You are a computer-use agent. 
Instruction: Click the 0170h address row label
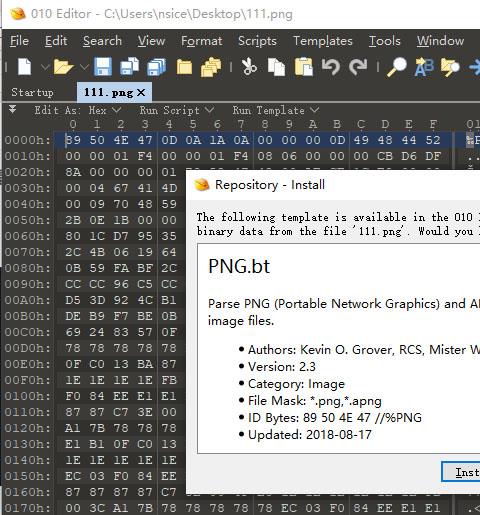tap(28, 508)
